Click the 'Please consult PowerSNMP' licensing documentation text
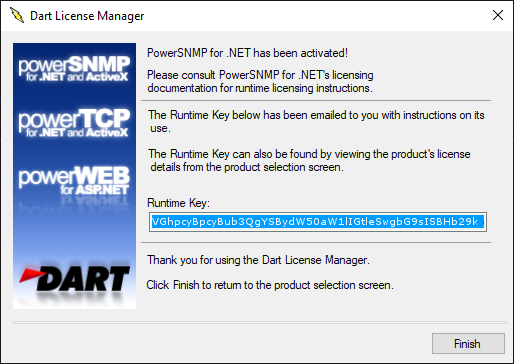The height and width of the screenshot is (364, 514). [260, 81]
